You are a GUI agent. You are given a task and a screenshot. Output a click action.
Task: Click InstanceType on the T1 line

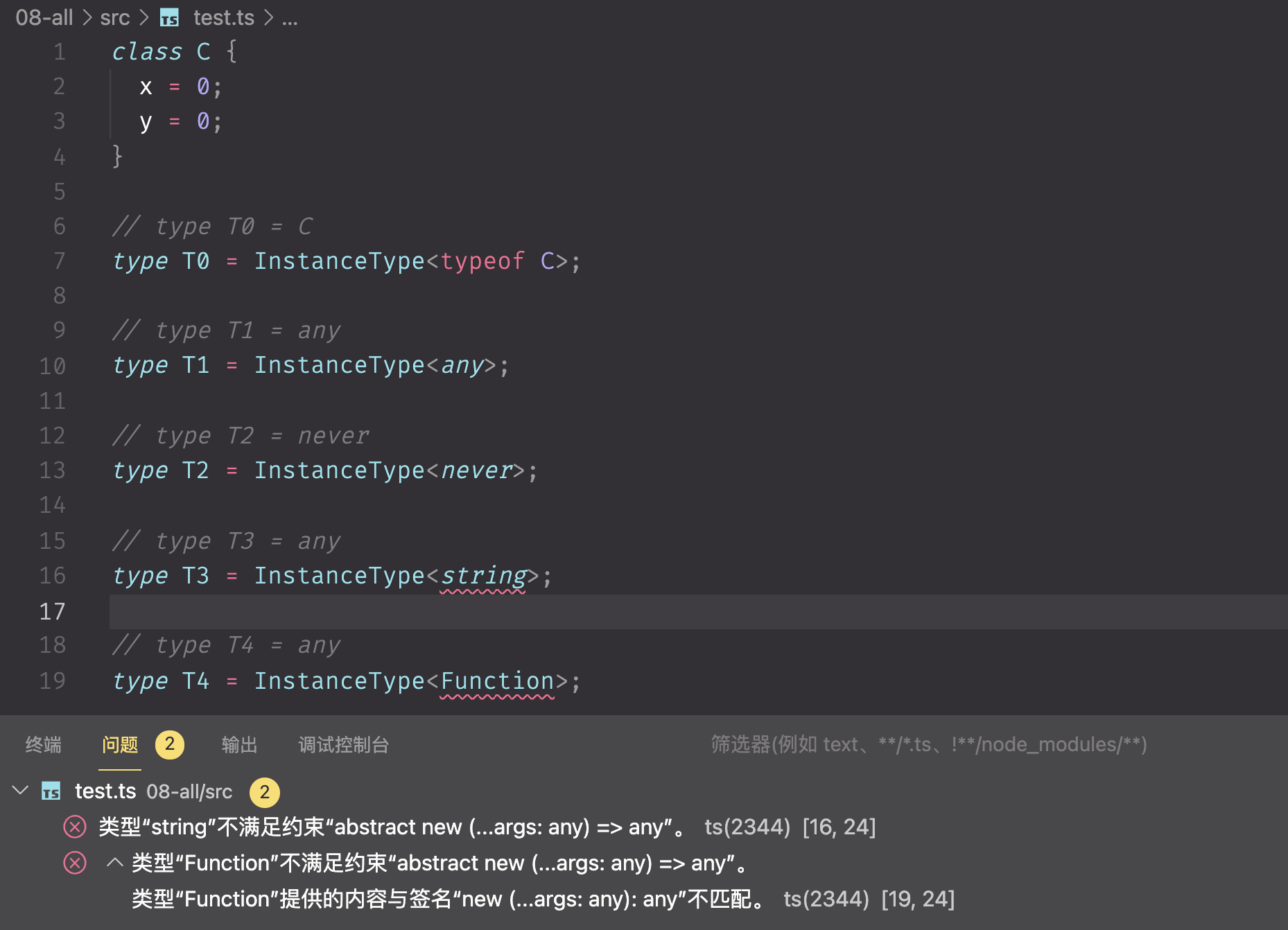pos(339,365)
